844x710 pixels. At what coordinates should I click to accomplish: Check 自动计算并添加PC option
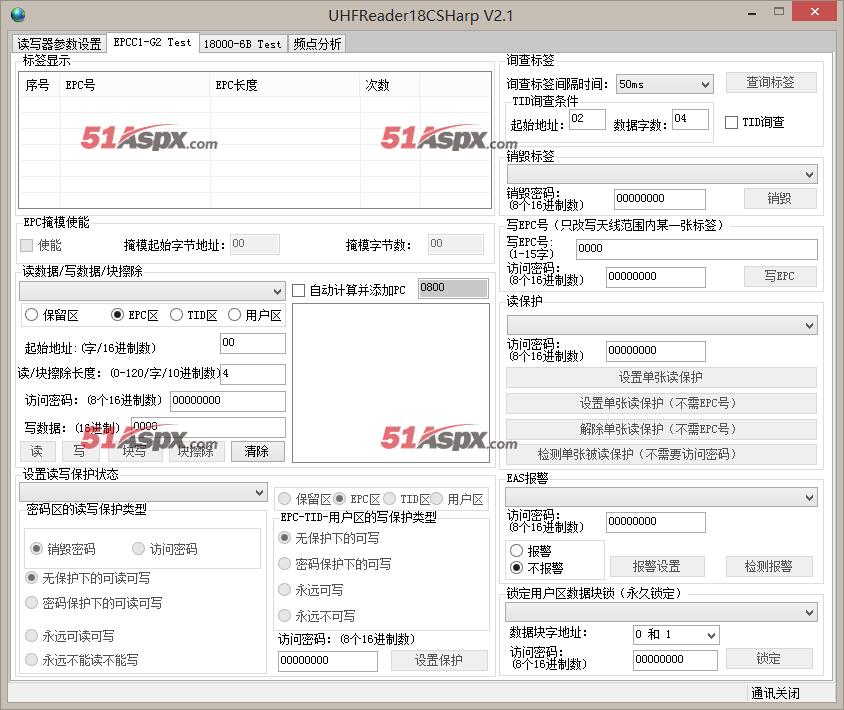pos(299,291)
